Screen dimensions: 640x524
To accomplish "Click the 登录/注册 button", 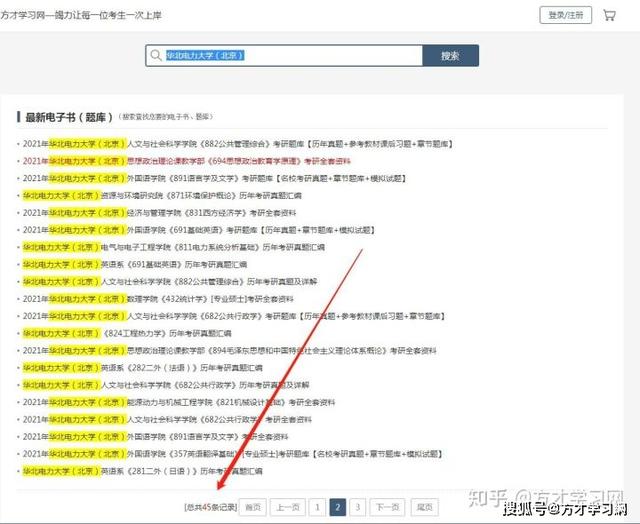I will 565,16.
